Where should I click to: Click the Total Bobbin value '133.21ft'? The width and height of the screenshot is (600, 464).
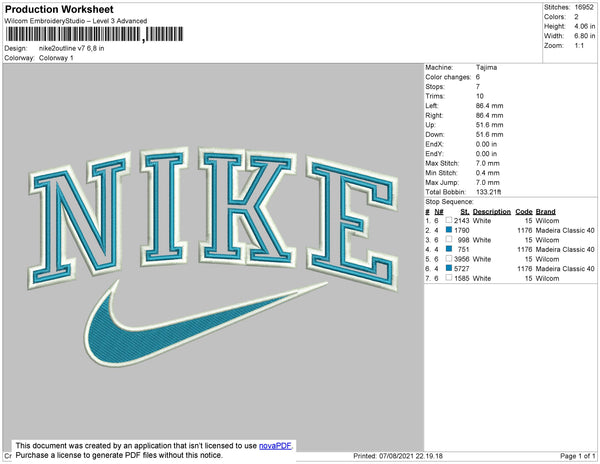point(489,192)
